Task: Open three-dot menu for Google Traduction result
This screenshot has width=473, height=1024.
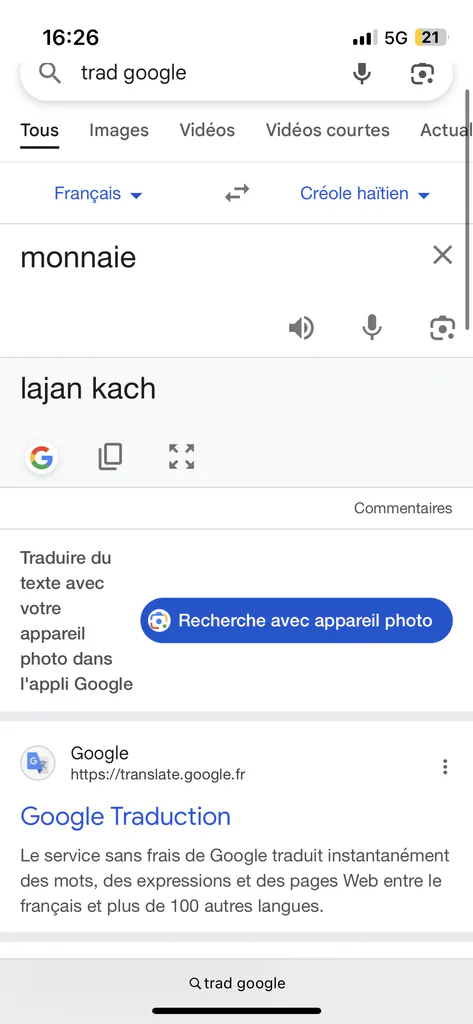Action: click(445, 767)
